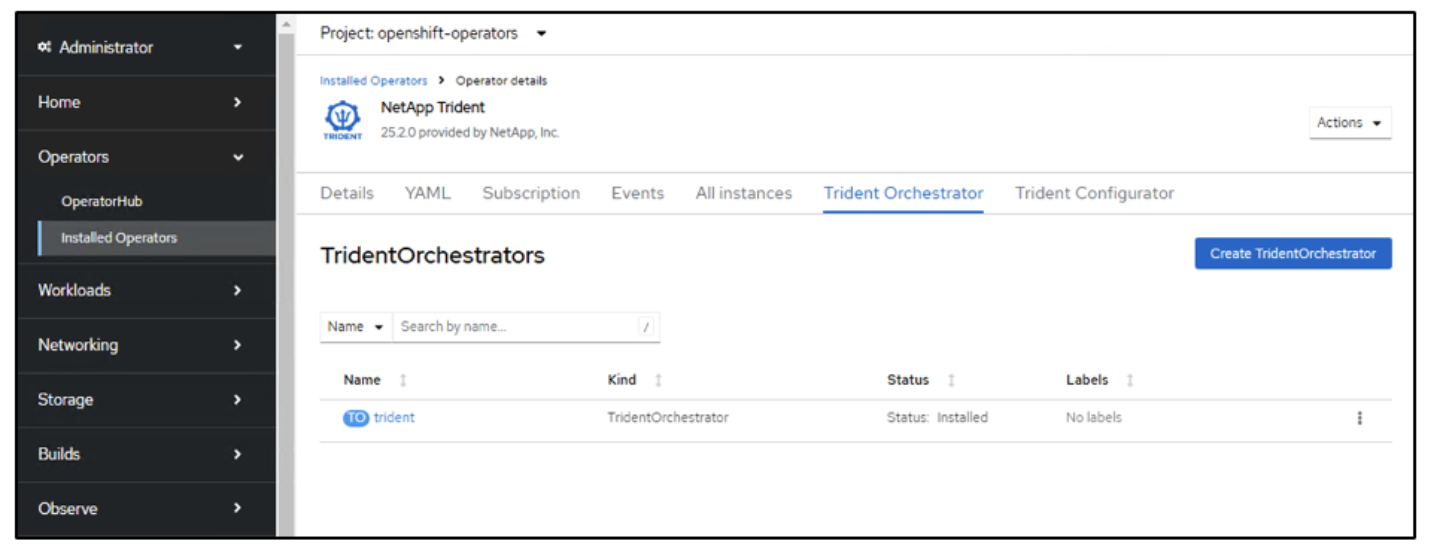Click the Create TridentOrchestrator button
Screen dimensions: 1440x554
(1292, 254)
